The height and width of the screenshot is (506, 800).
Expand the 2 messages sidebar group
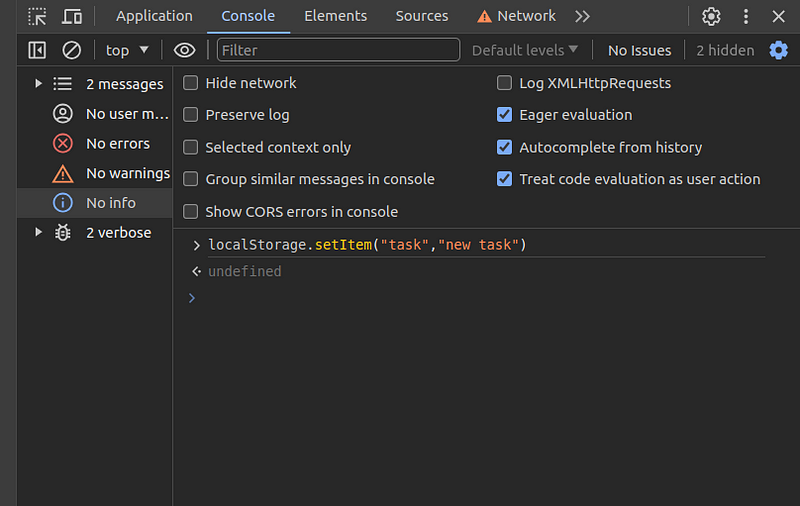tap(39, 84)
